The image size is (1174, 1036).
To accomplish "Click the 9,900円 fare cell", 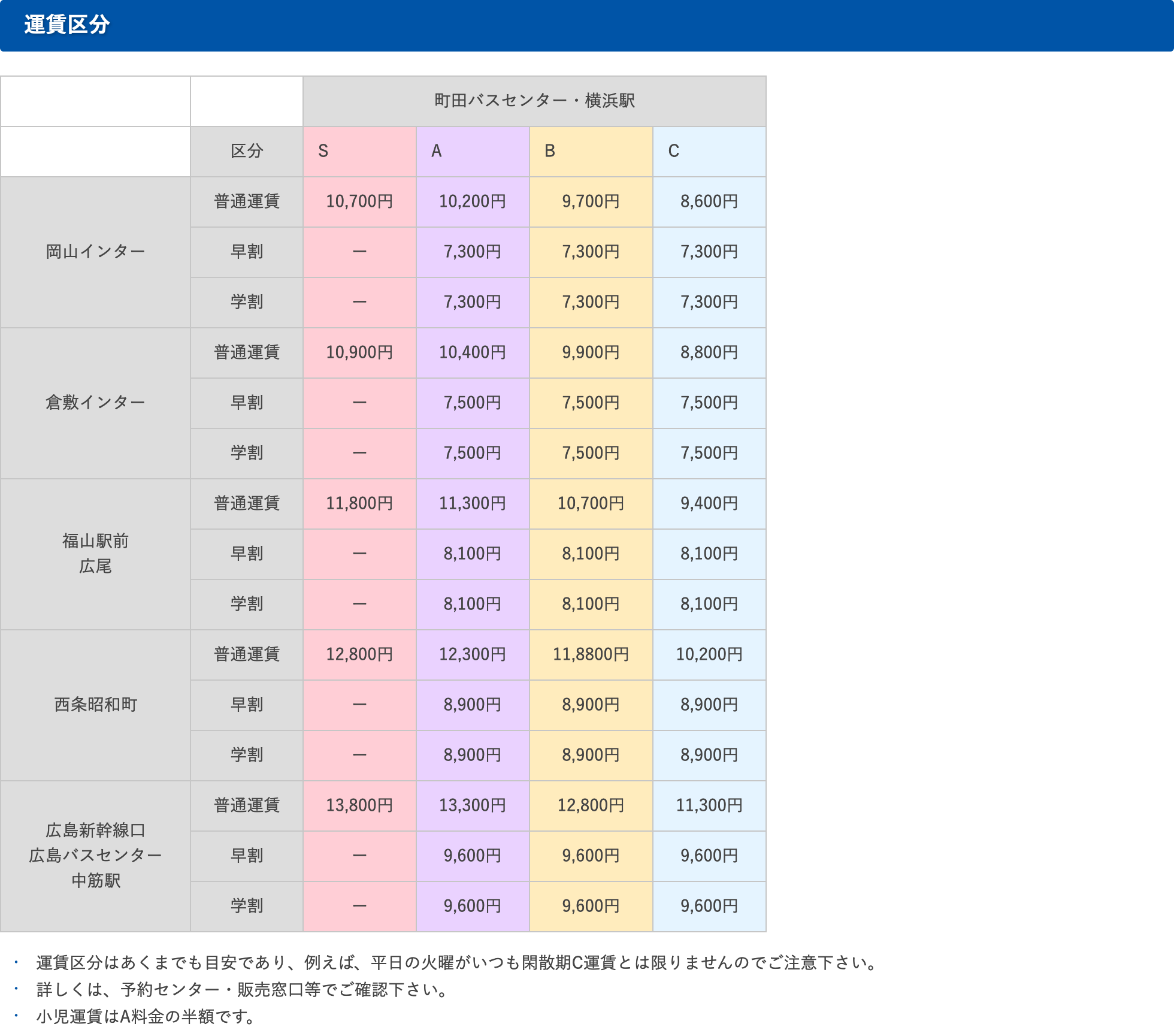I will [x=591, y=352].
